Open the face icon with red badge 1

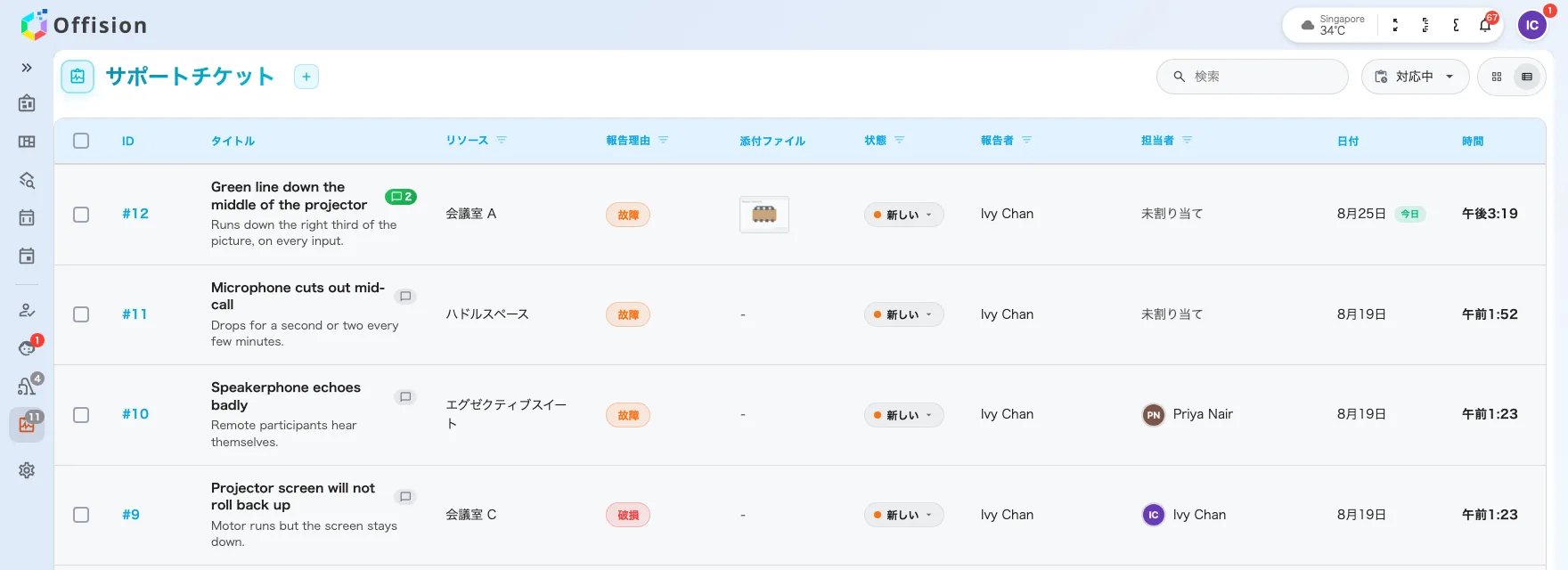(x=27, y=348)
